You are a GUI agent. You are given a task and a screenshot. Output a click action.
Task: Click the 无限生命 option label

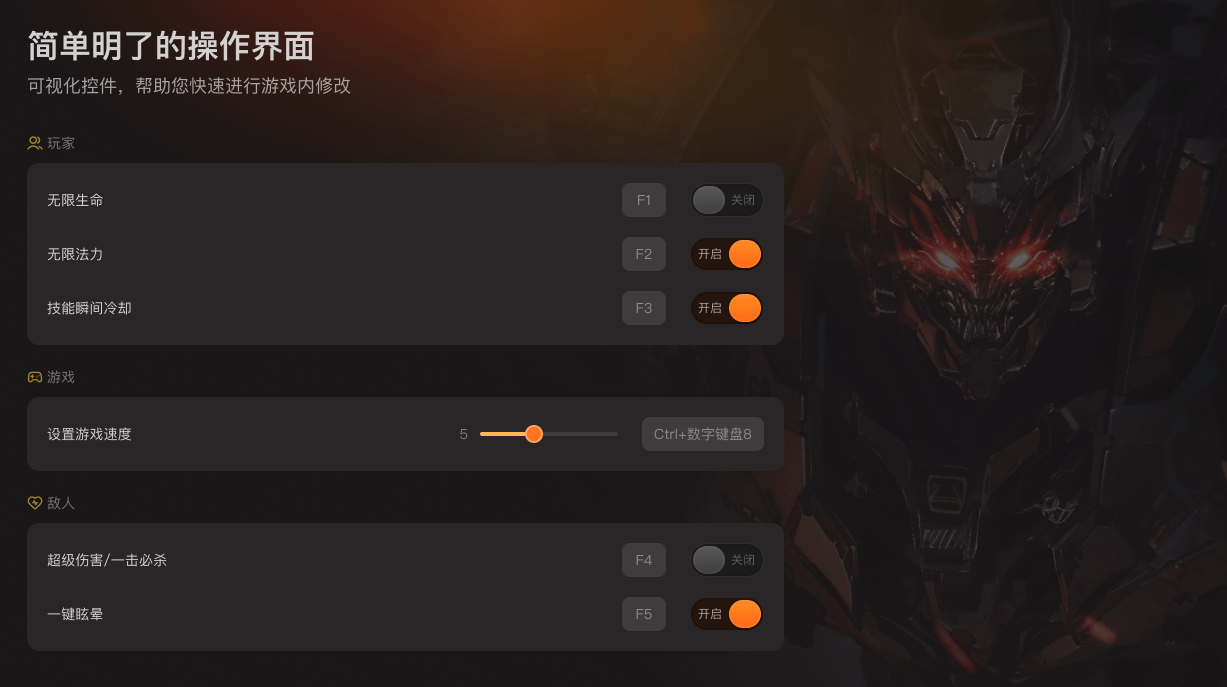point(75,200)
